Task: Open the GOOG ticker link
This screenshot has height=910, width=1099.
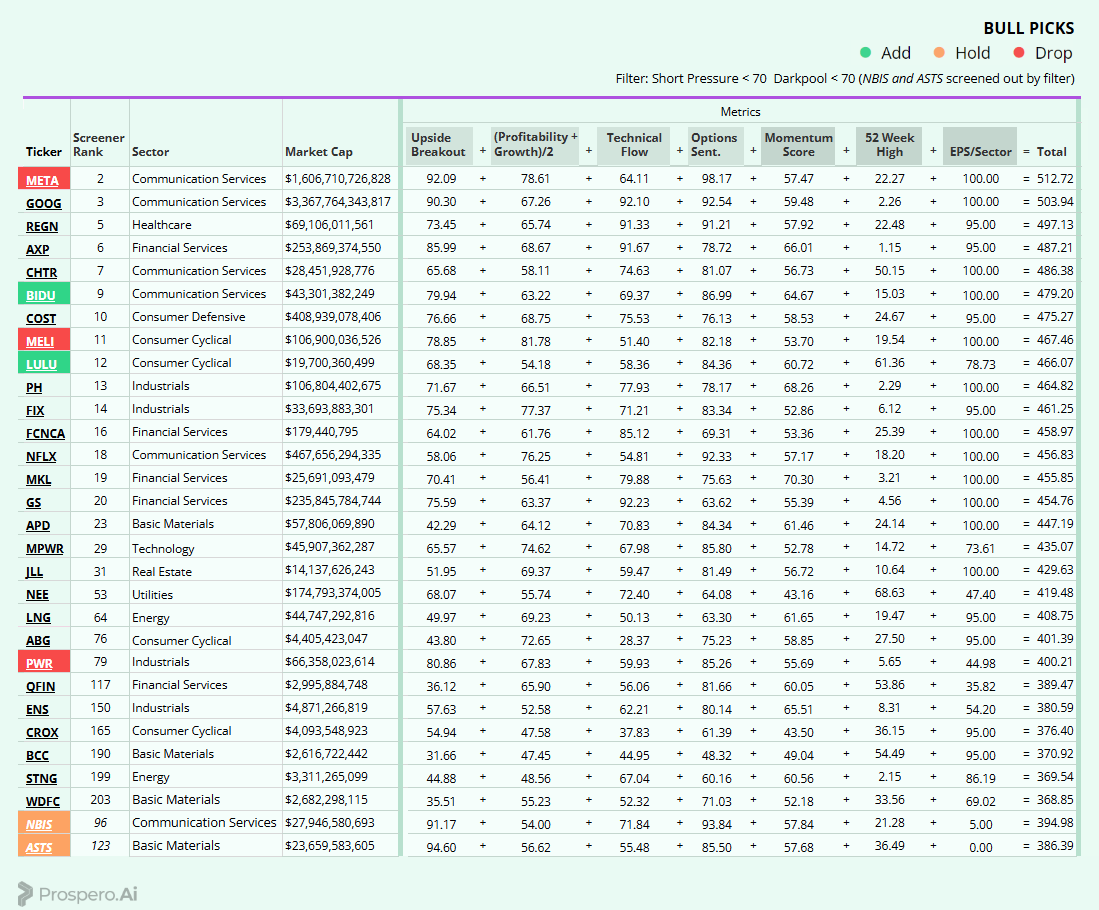Action: point(43,203)
